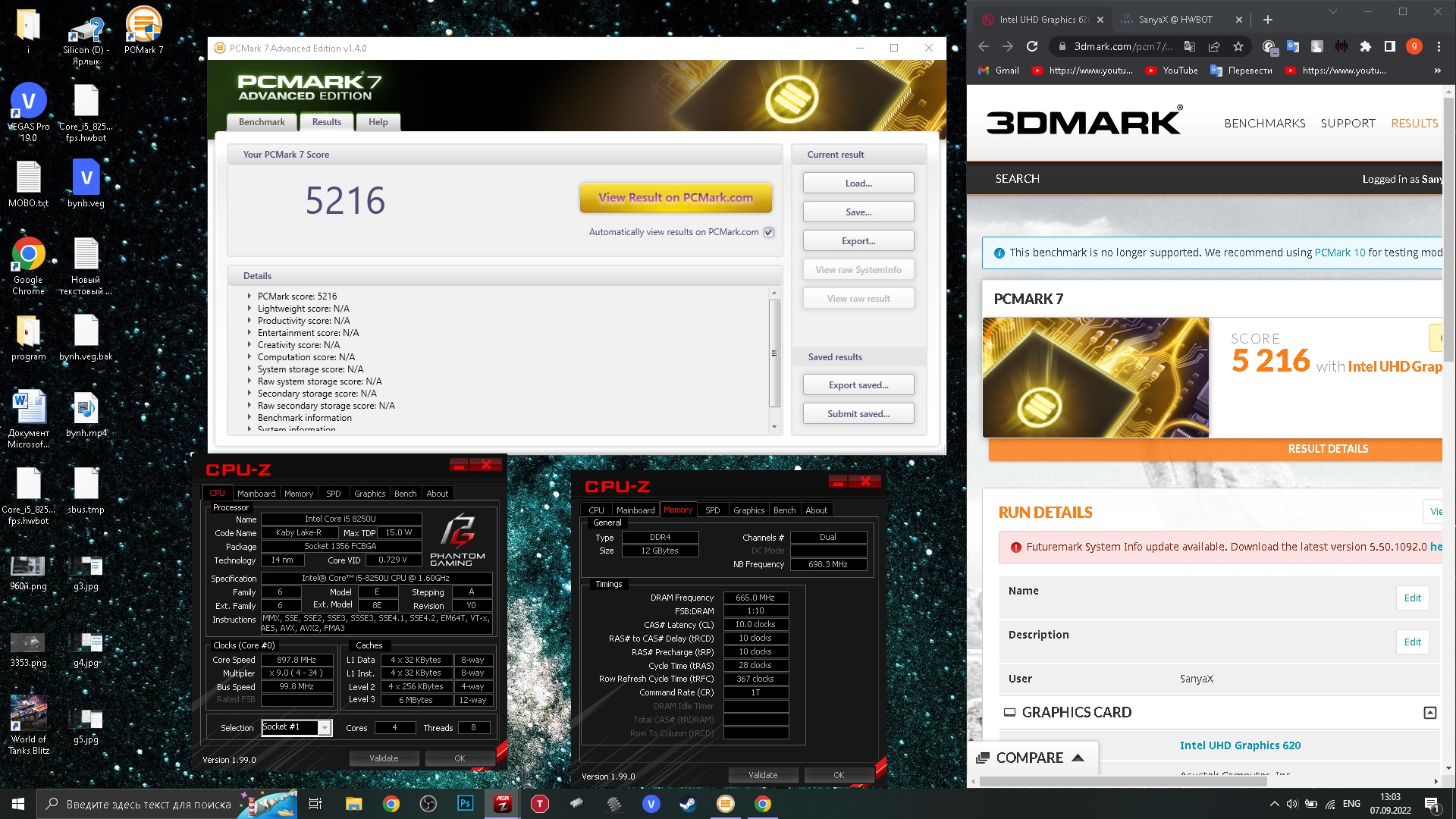The height and width of the screenshot is (819, 1456).
Task: Toggle Automatically view results on PCMark.com checkbox
Action: [768, 232]
